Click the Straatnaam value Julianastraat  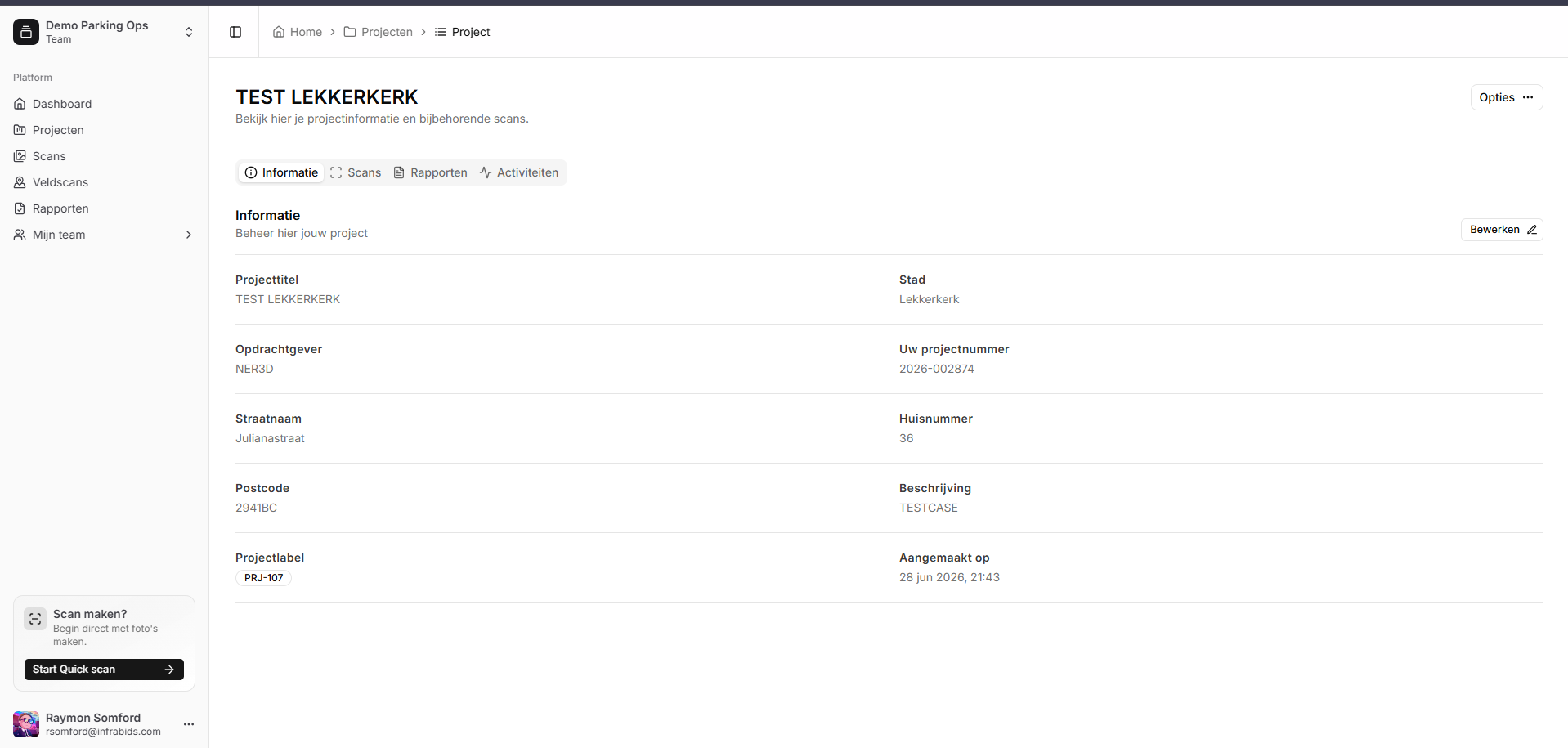click(x=270, y=438)
